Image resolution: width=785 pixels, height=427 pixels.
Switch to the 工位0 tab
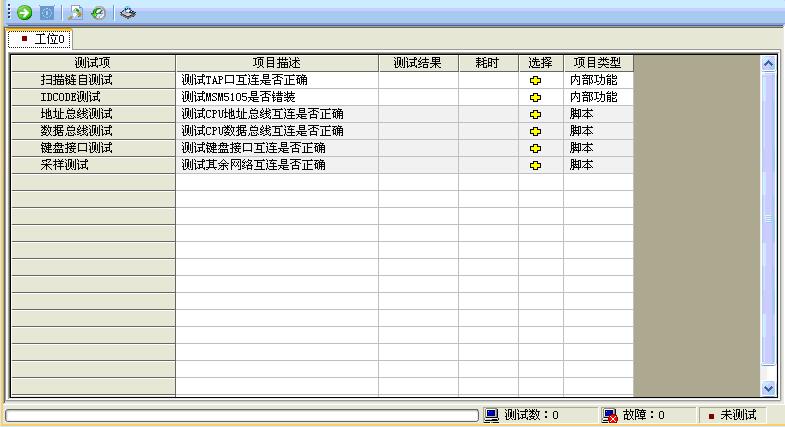click(x=40, y=39)
